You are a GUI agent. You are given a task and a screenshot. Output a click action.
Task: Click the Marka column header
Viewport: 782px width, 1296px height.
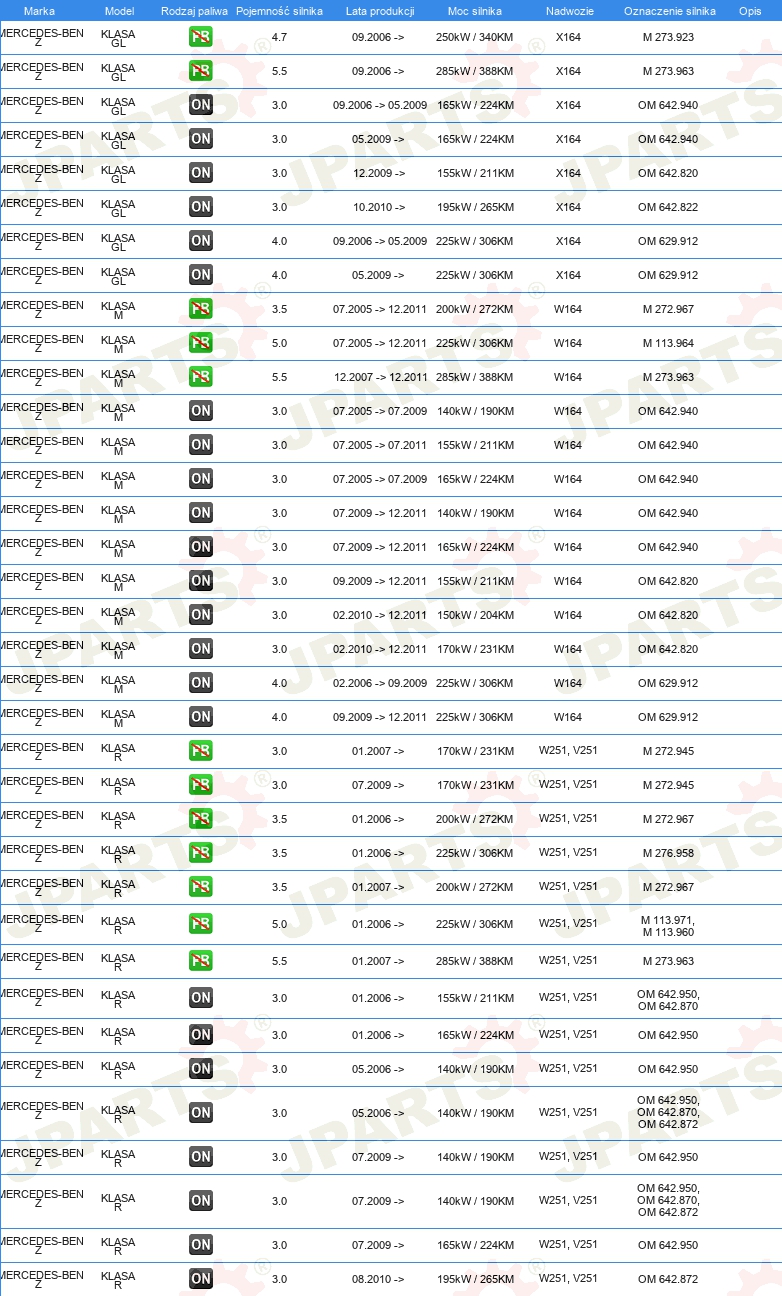(x=39, y=11)
